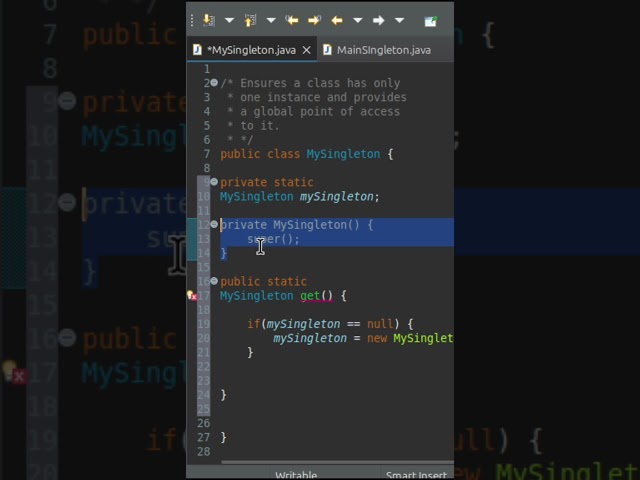Click the error quick-fix marker on line 17

pyautogui.click(x=192, y=296)
